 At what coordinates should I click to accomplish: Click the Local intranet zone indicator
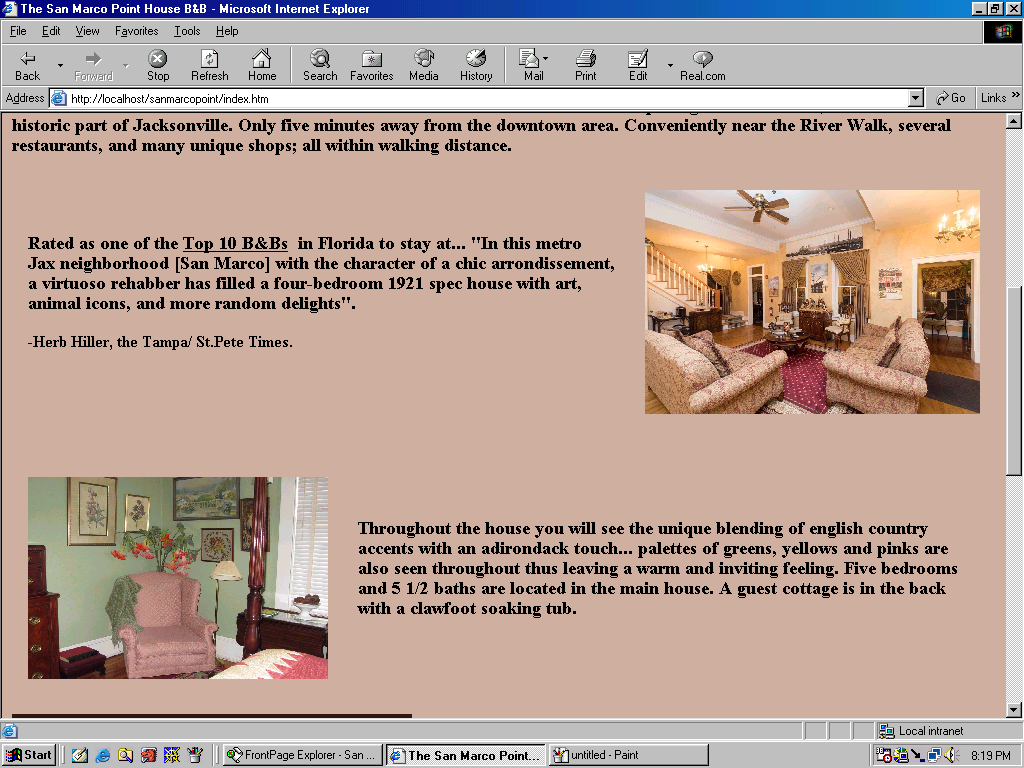click(x=921, y=731)
